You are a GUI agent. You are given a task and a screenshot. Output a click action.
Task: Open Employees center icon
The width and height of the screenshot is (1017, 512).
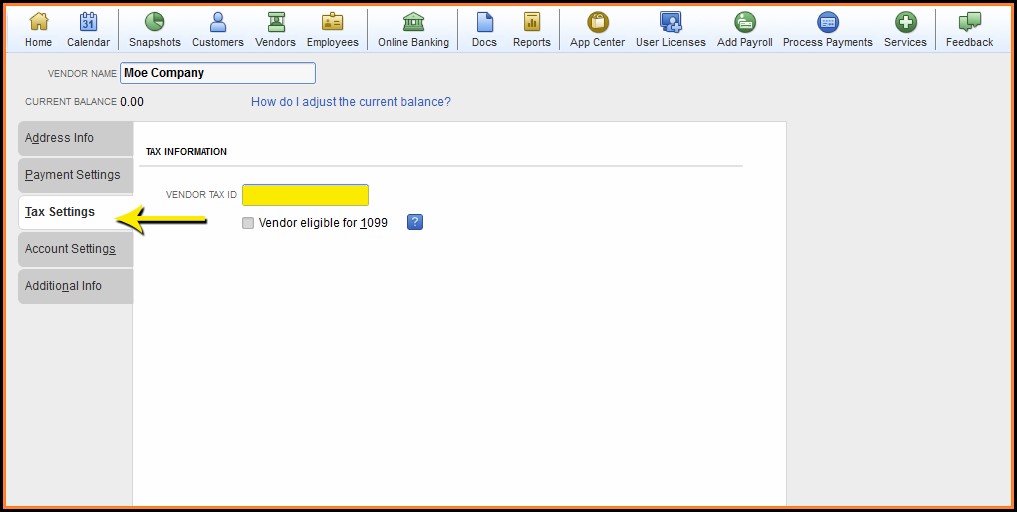pos(332,23)
